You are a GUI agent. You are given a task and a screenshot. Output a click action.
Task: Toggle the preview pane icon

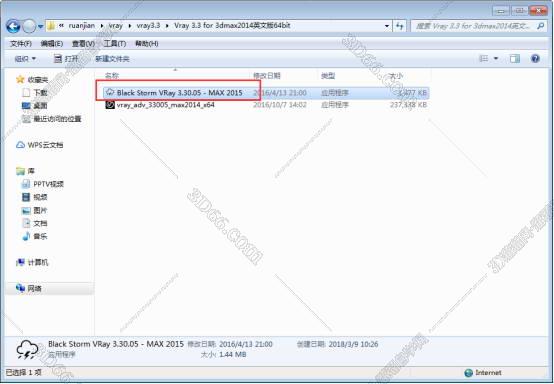tap(515, 59)
